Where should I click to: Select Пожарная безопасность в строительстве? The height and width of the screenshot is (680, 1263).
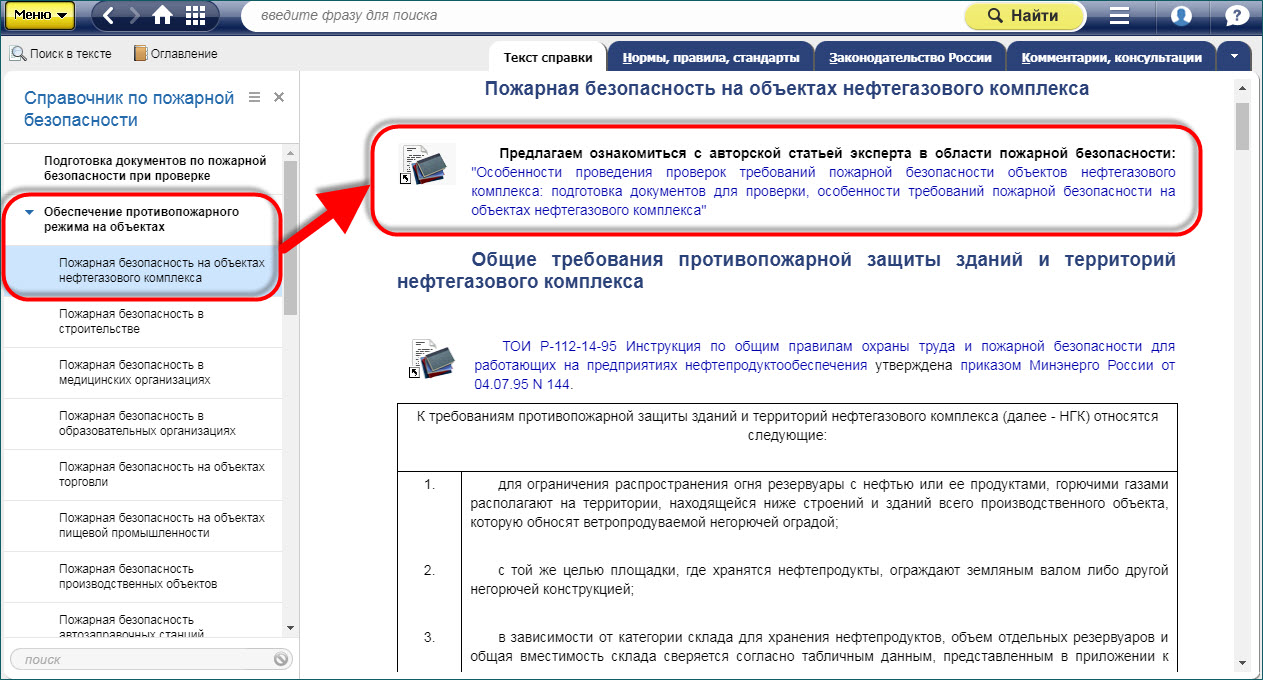[x=130, y=321]
